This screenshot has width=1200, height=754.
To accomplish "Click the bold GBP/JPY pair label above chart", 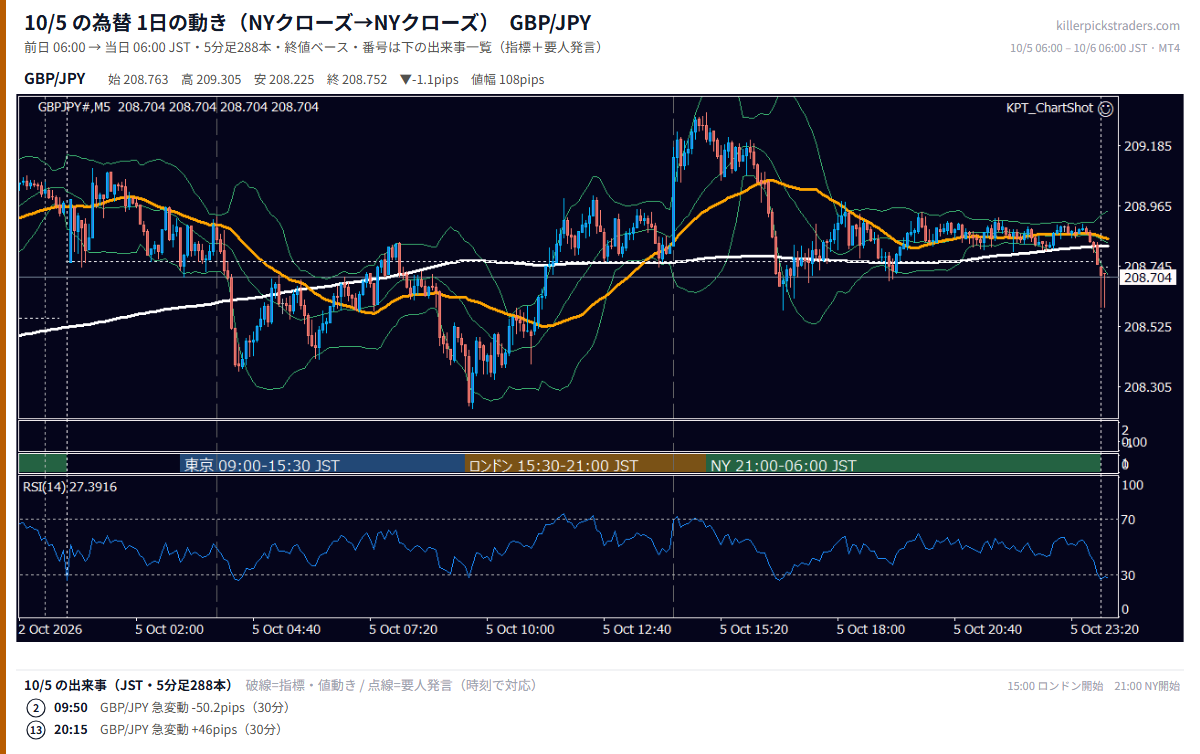I will pos(55,79).
